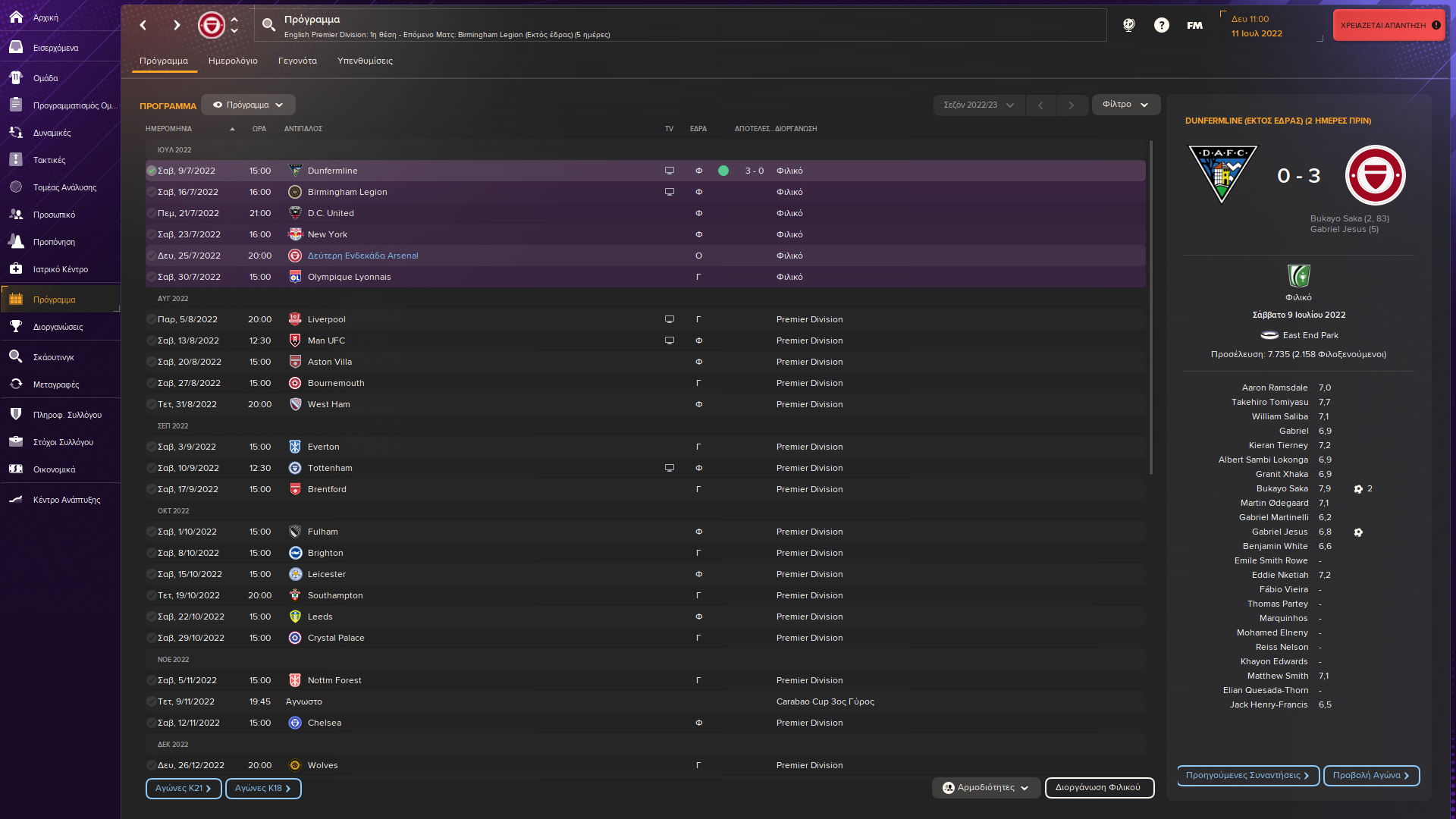Go to next season with right chevron

(1072, 105)
